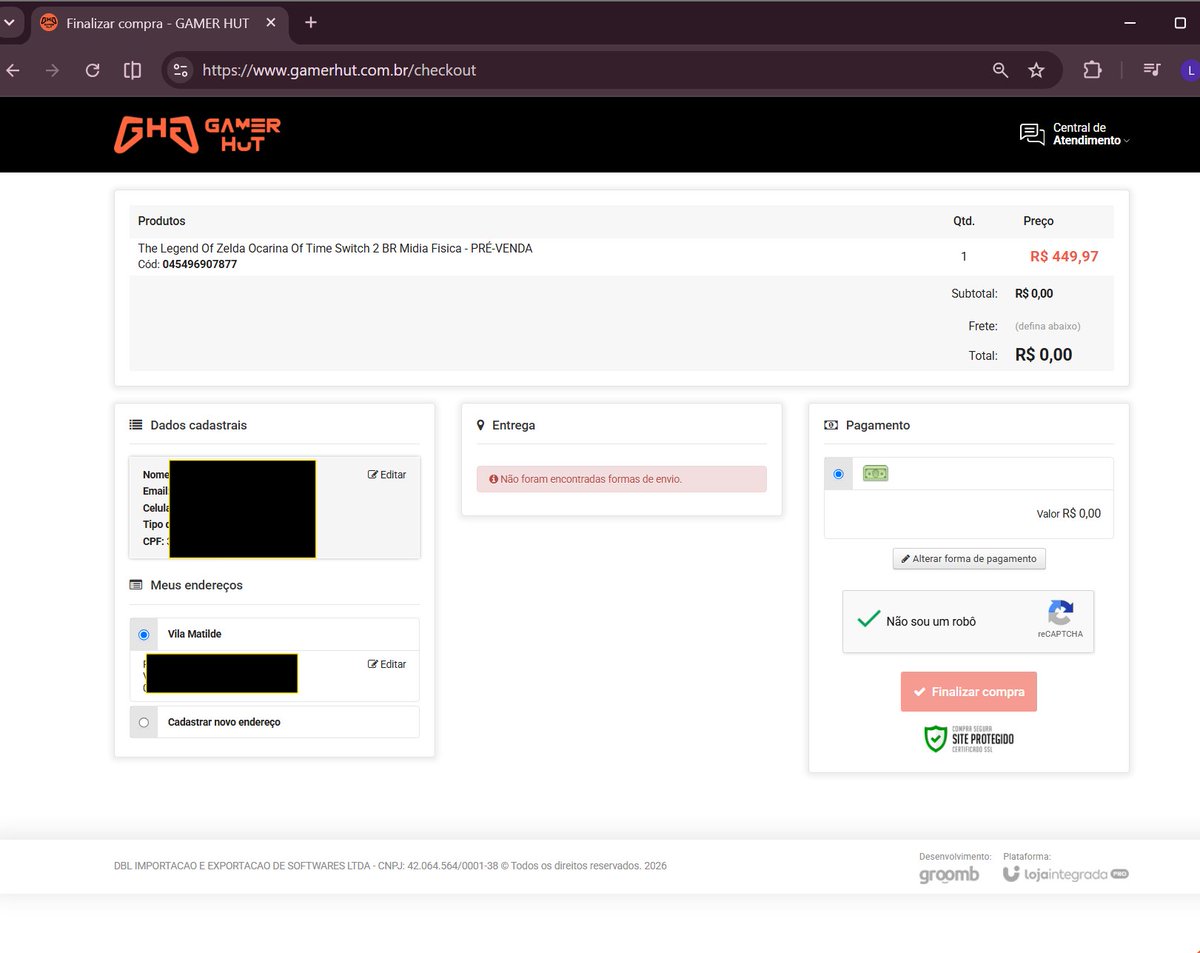This screenshot has height=953, width=1200.
Task: Bookmark this page with the star icon
Action: [x=1036, y=70]
